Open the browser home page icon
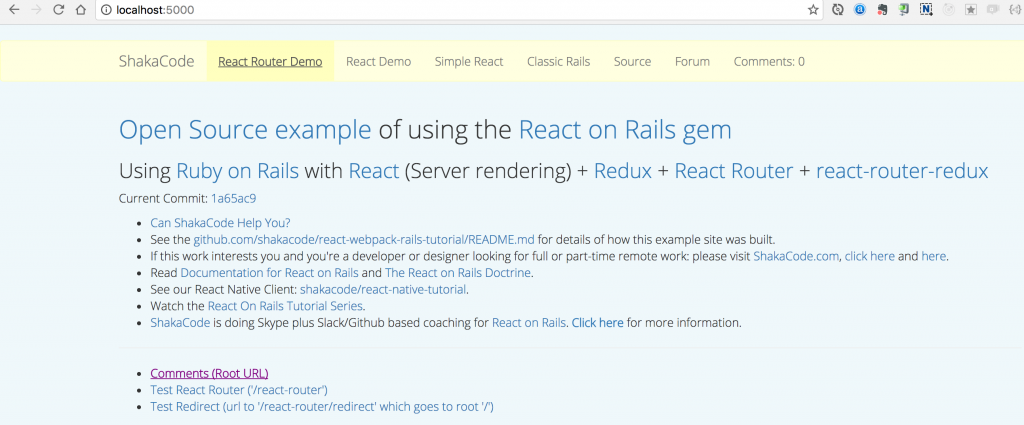Screen dimensions: 1024x425 (80, 10)
